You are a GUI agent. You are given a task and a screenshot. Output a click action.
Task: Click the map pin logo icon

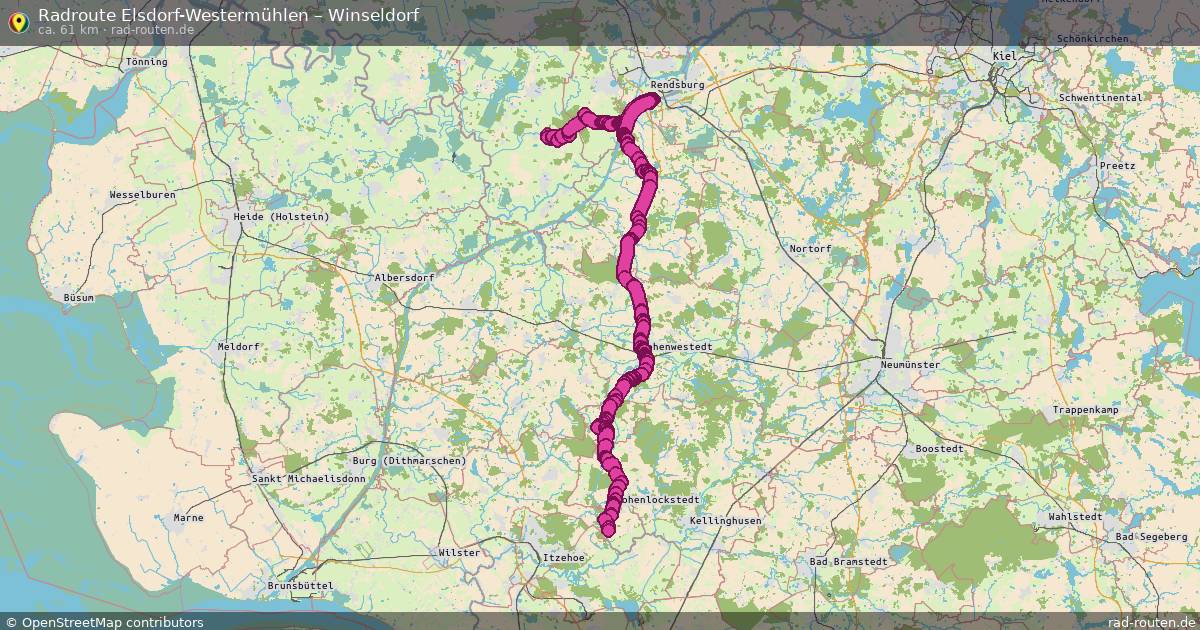18,18
